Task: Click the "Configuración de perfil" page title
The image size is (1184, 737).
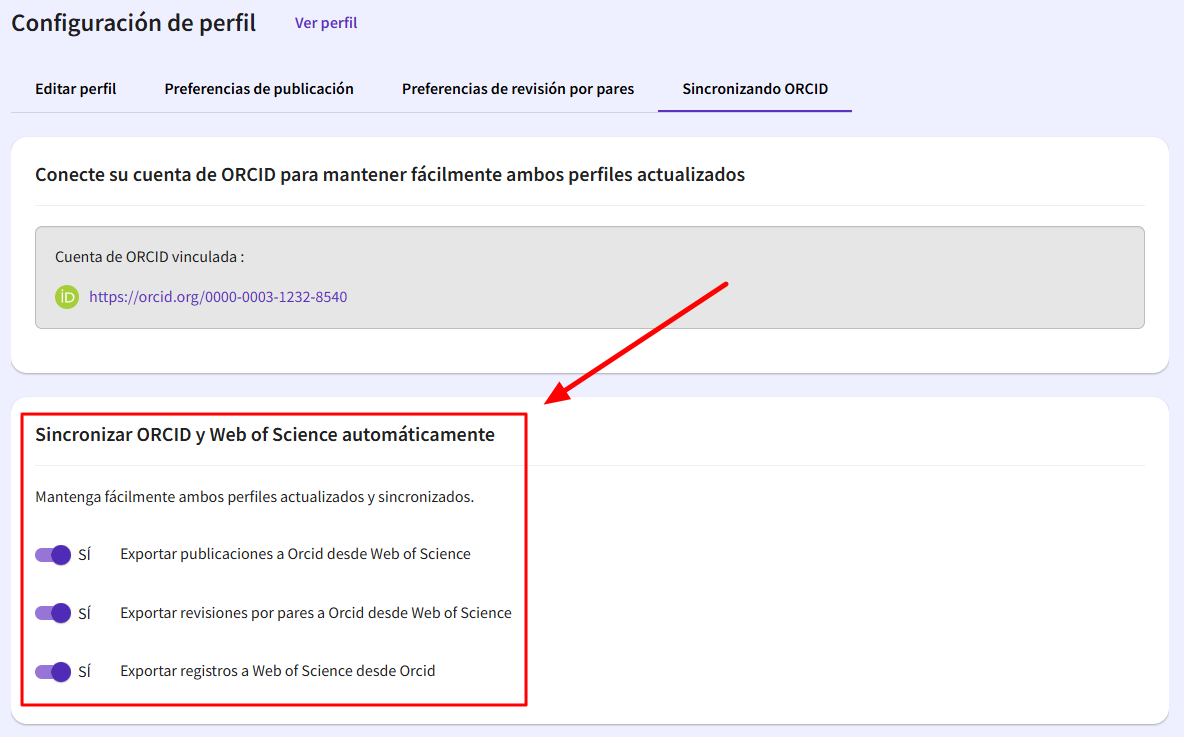Action: pyautogui.click(x=134, y=23)
